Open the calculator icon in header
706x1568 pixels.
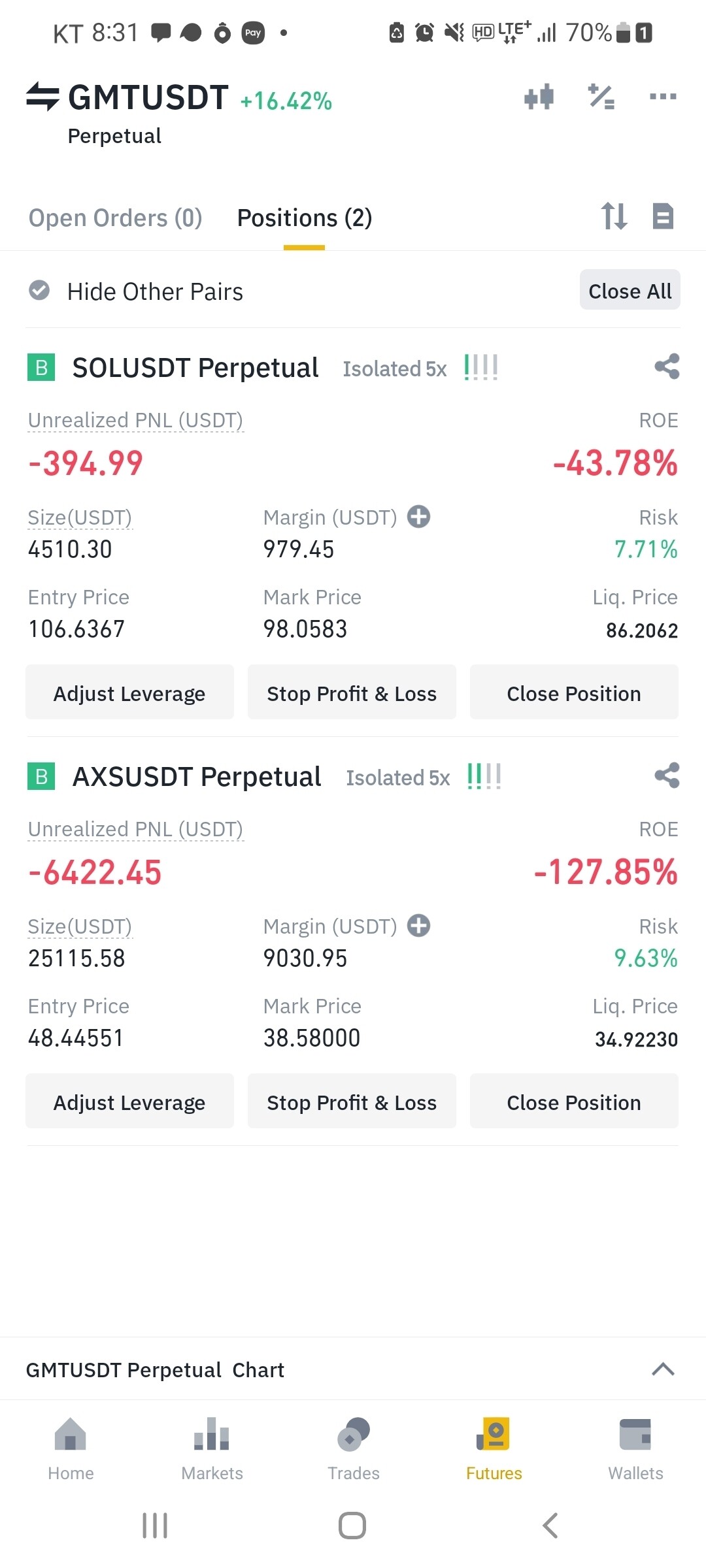pos(601,97)
